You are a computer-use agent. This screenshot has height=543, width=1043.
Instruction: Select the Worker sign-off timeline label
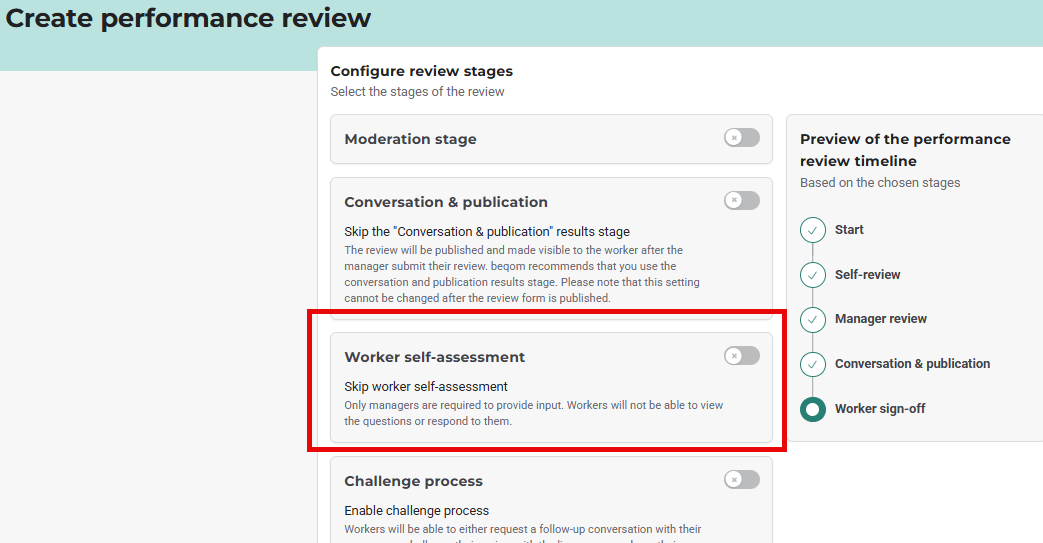[880, 409]
